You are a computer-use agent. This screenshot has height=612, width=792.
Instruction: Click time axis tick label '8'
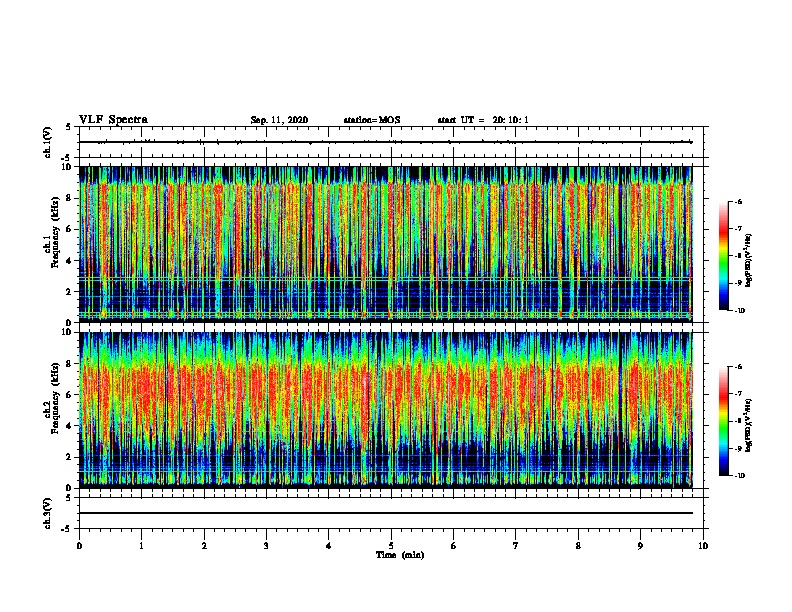pyautogui.click(x=578, y=546)
